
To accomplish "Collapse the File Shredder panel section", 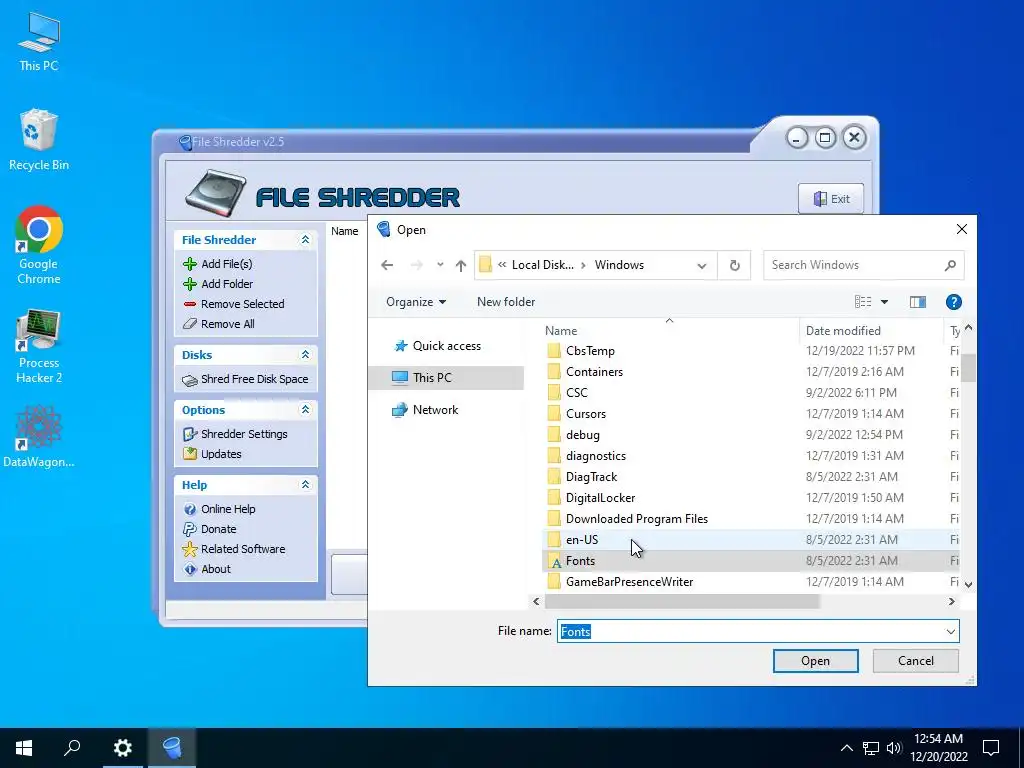I will coord(305,240).
